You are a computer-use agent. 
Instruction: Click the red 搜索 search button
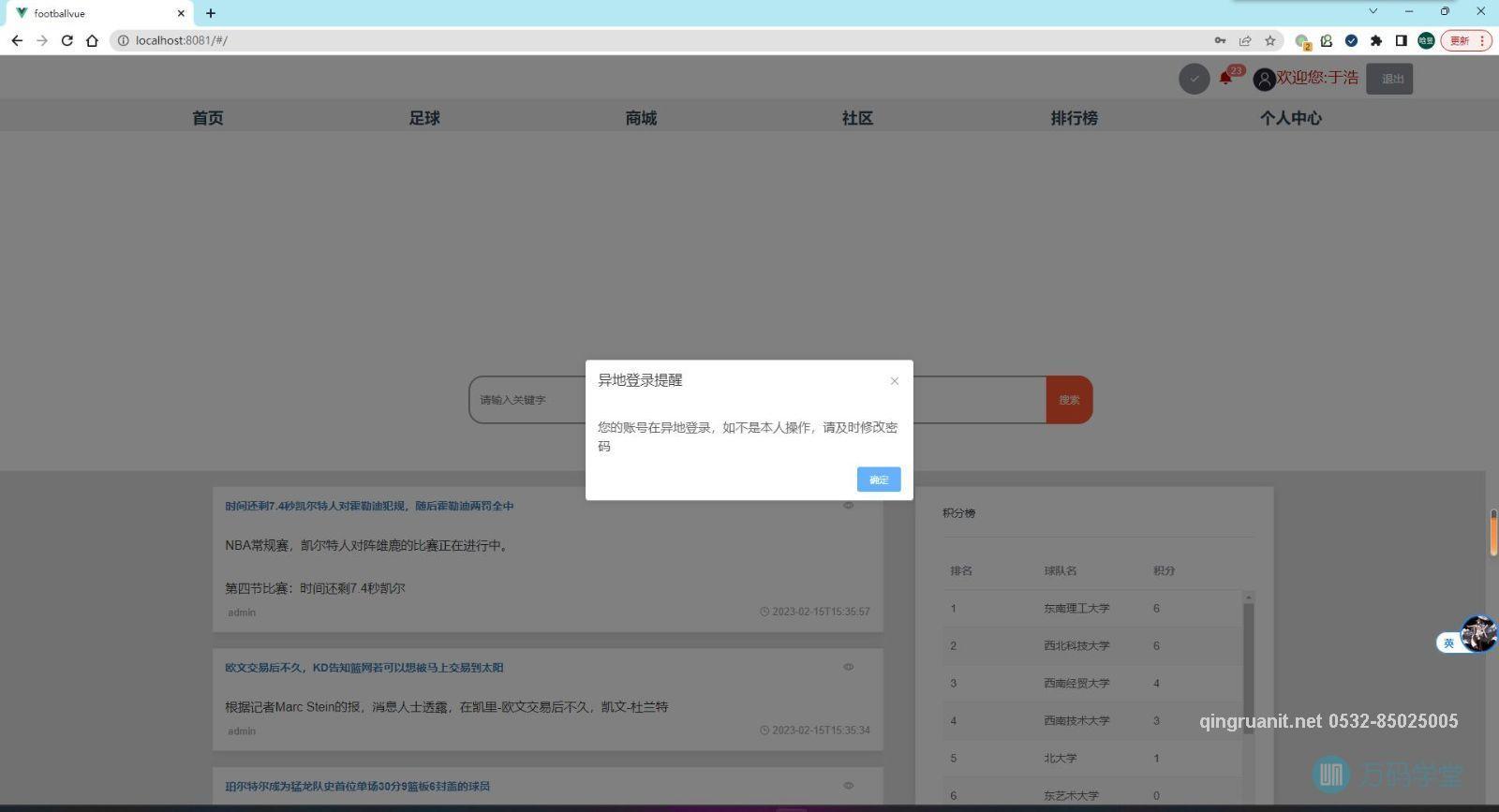pyautogui.click(x=1069, y=400)
